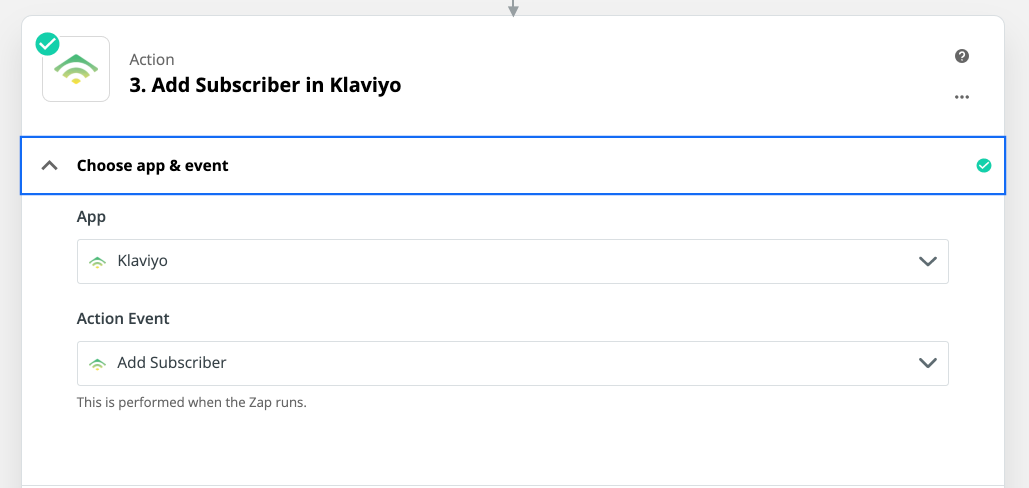Image resolution: width=1029 pixels, height=488 pixels.
Task: Click the Action label above title
Action: 152,60
